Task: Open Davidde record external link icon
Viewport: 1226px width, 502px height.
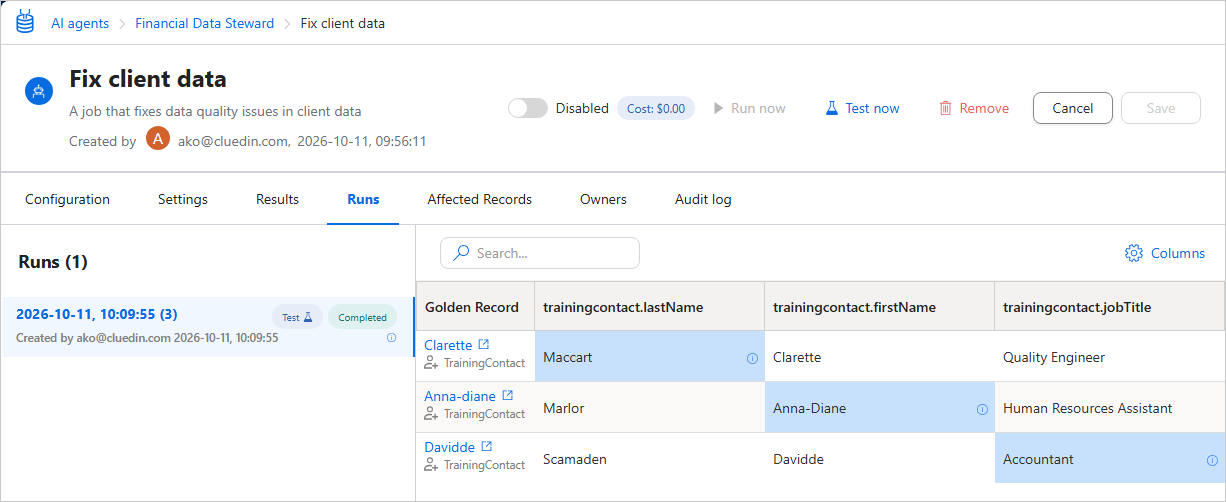Action: pyautogui.click(x=487, y=447)
